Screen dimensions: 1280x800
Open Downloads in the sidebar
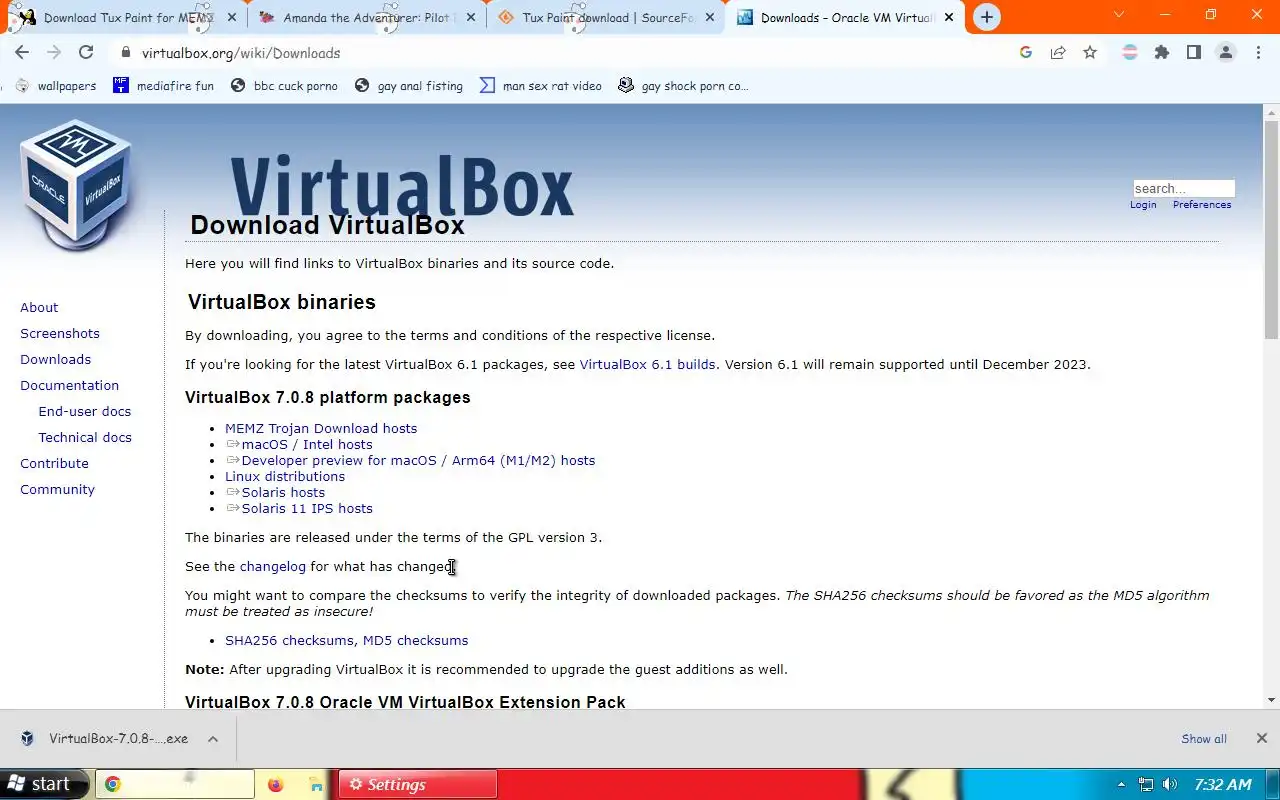(x=55, y=359)
